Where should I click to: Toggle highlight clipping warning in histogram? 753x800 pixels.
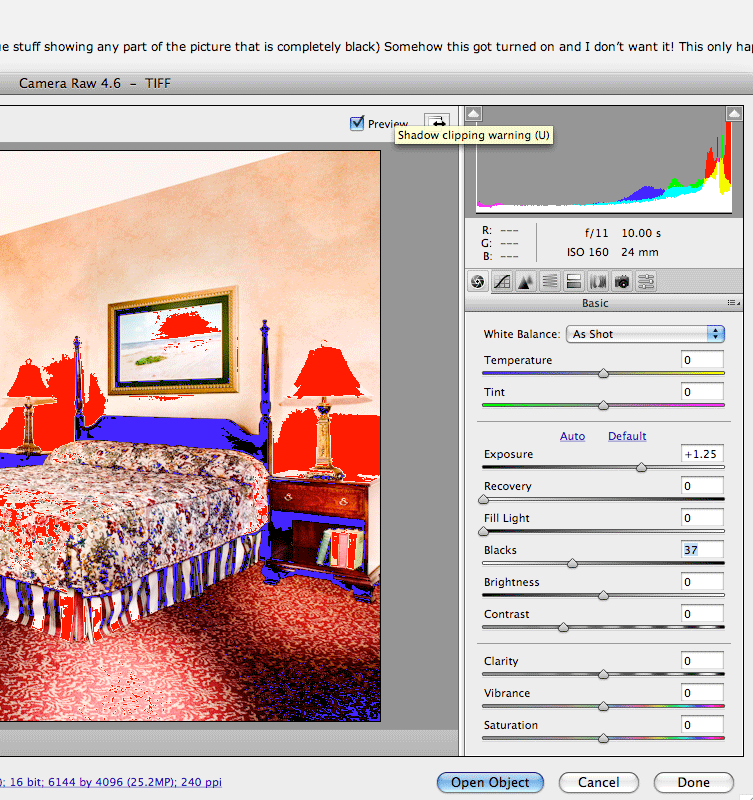coord(734,114)
